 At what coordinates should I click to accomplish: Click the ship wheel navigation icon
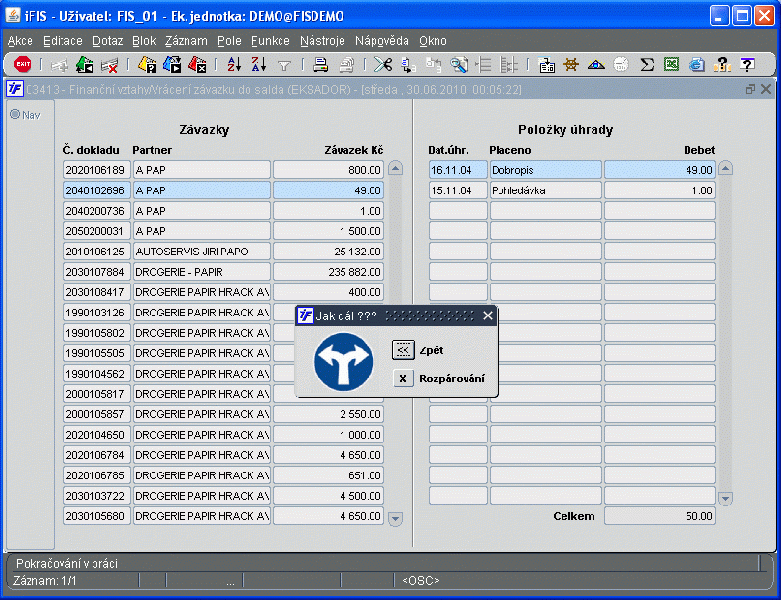pos(571,65)
